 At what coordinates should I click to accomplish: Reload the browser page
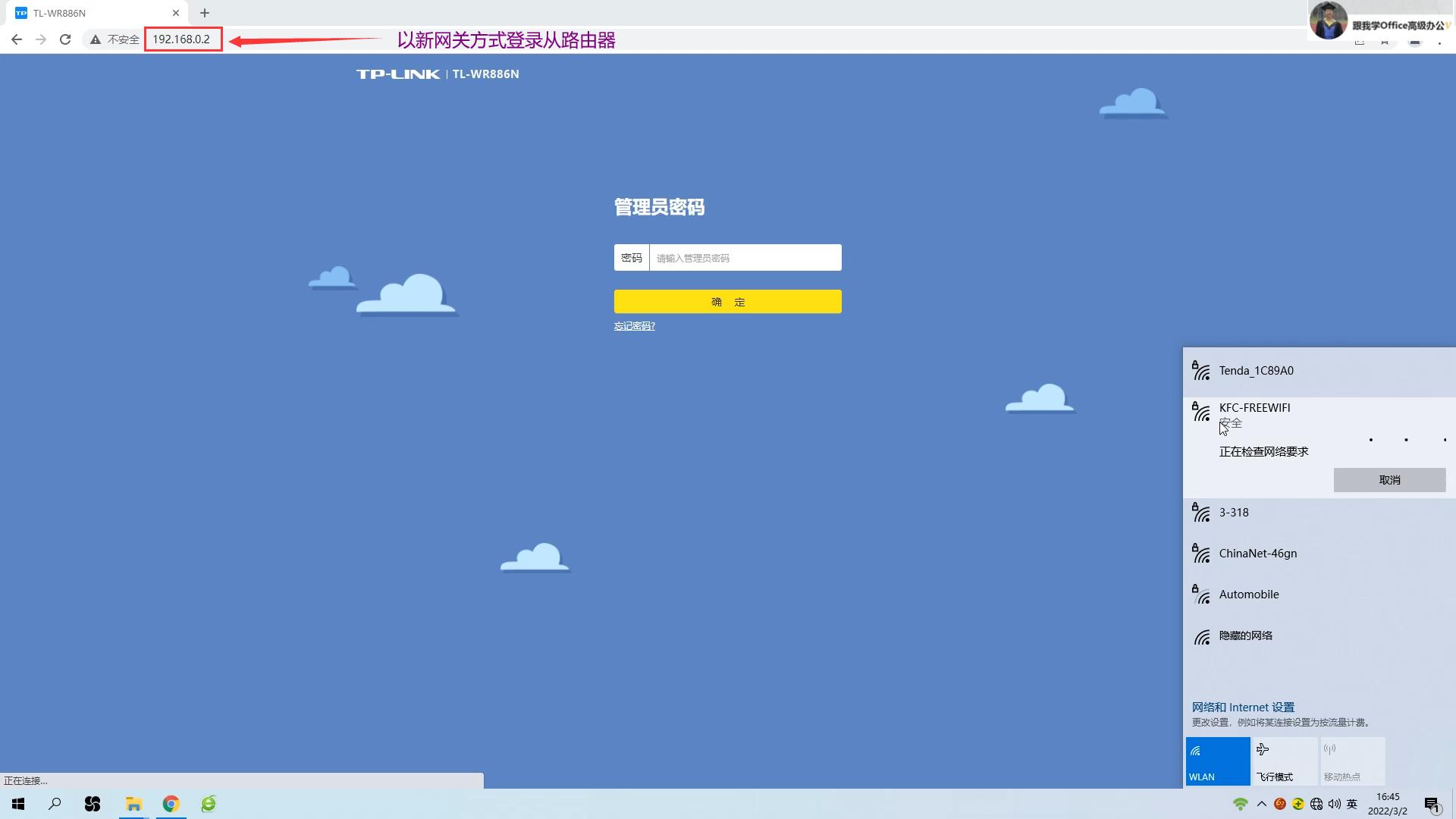(x=65, y=39)
